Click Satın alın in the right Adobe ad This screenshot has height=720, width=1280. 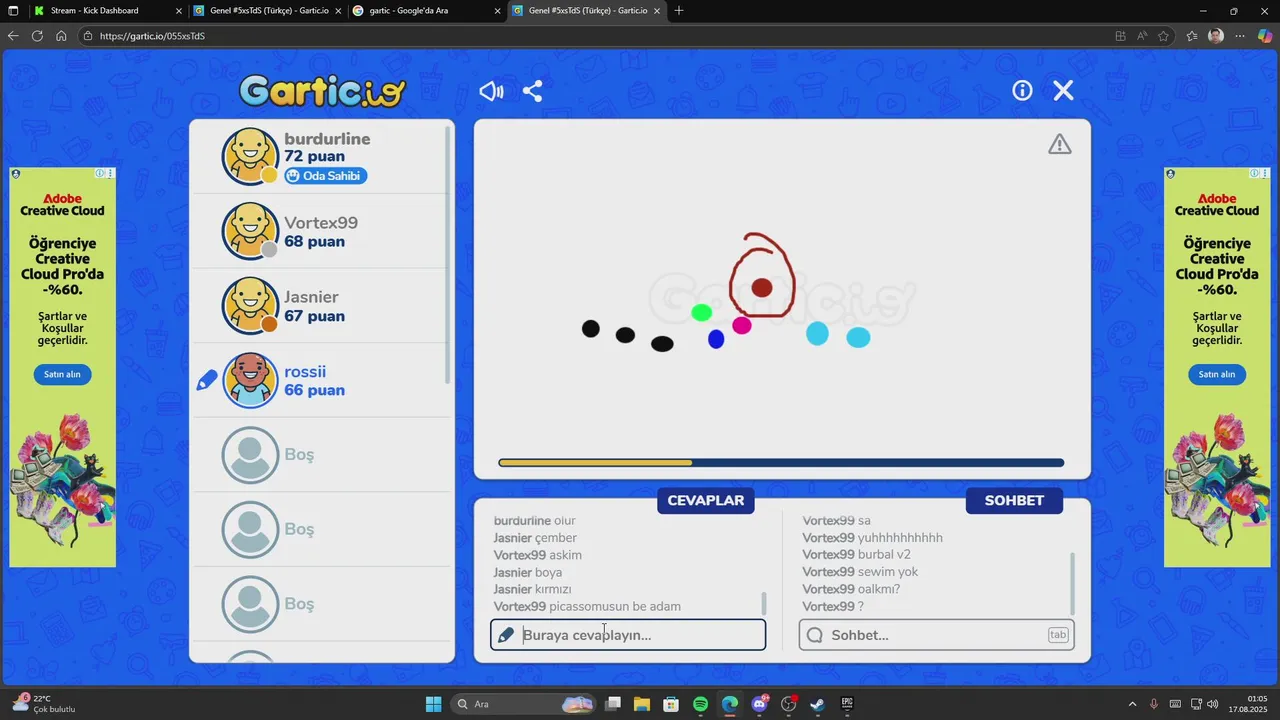(x=1217, y=374)
